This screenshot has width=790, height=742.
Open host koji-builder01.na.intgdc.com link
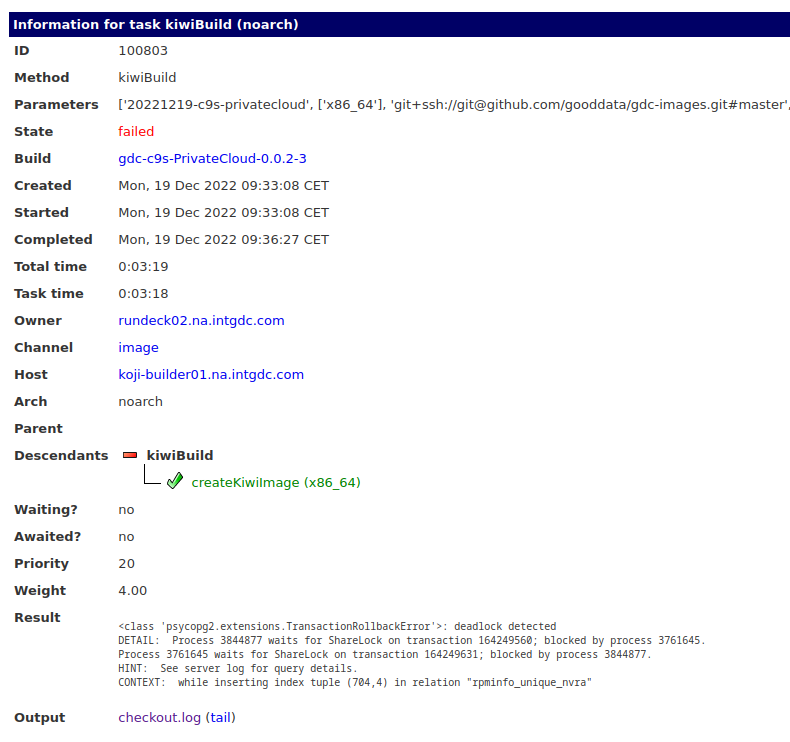tap(211, 375)
